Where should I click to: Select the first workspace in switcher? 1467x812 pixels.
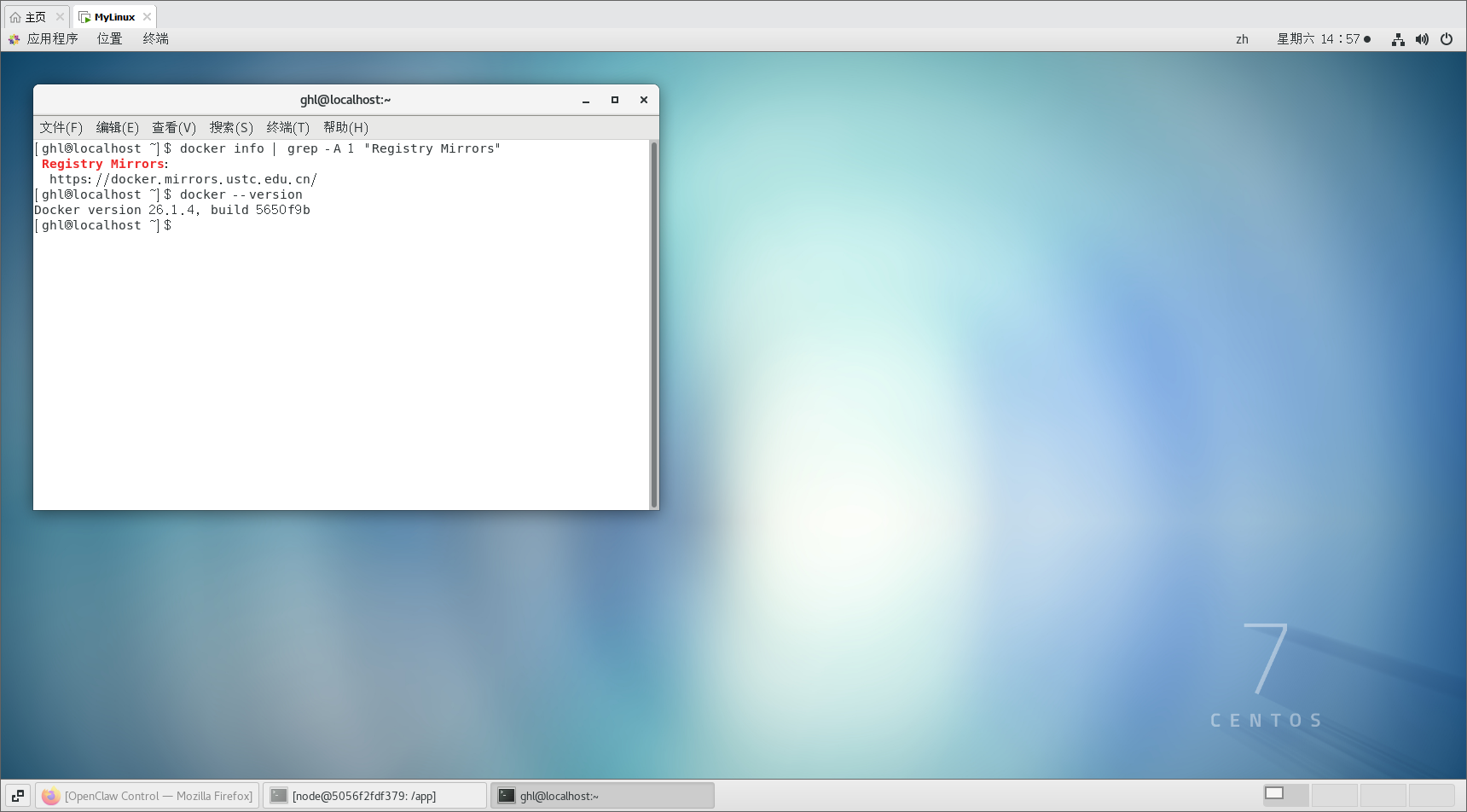(x=1286, y=795)
